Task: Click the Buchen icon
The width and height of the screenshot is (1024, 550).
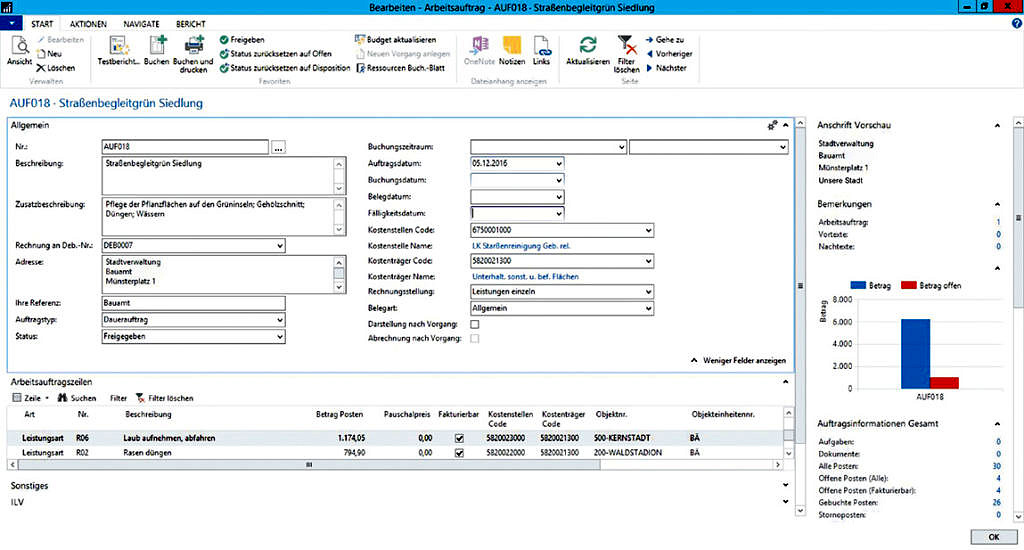Action: [156, 46]
